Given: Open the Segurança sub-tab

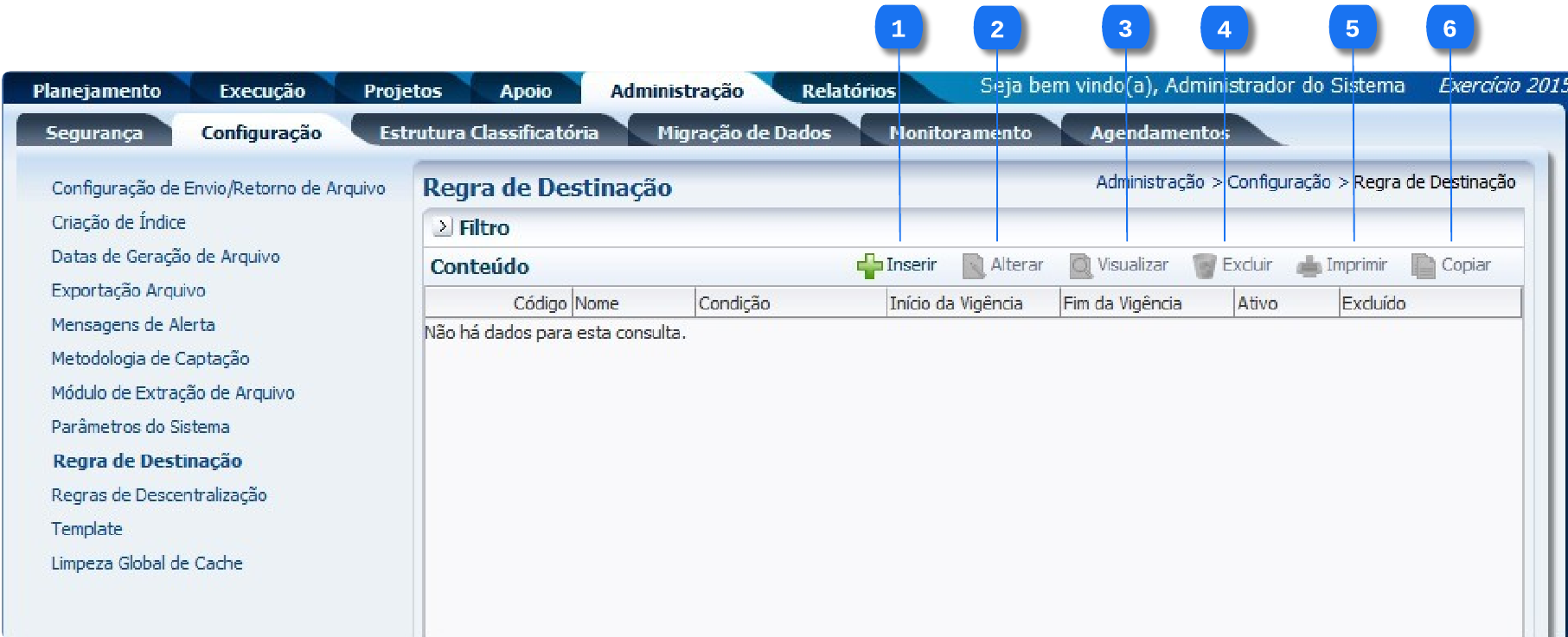Looking at the screenshot, I should pos(93,132).
